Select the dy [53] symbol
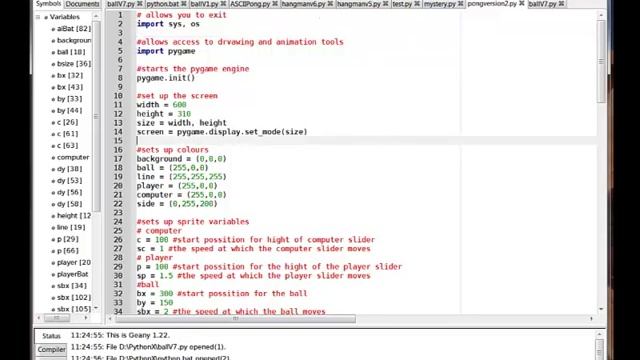This screenshot has width=640, height=360. [69, 180]
